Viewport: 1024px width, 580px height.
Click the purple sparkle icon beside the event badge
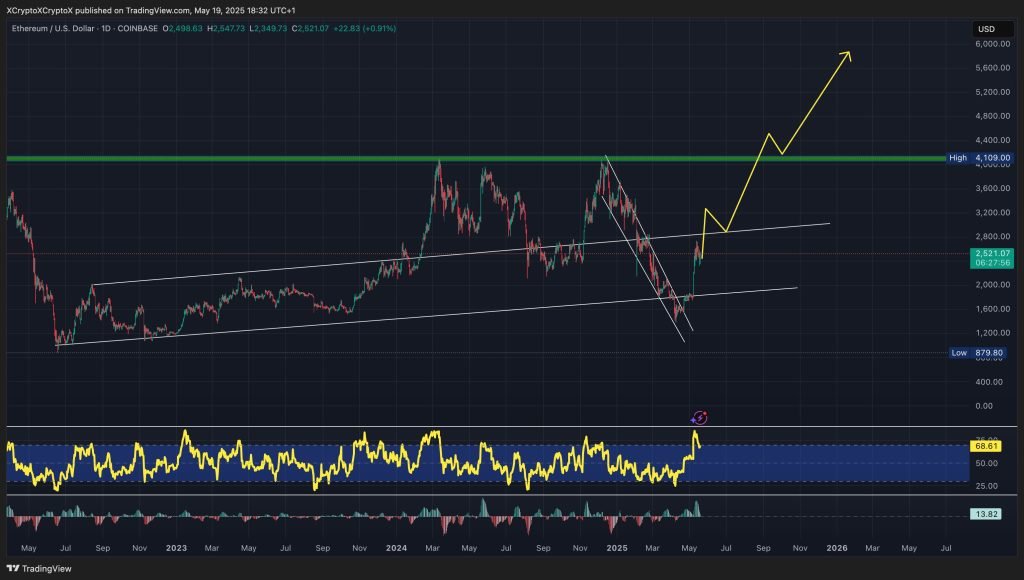693,420
